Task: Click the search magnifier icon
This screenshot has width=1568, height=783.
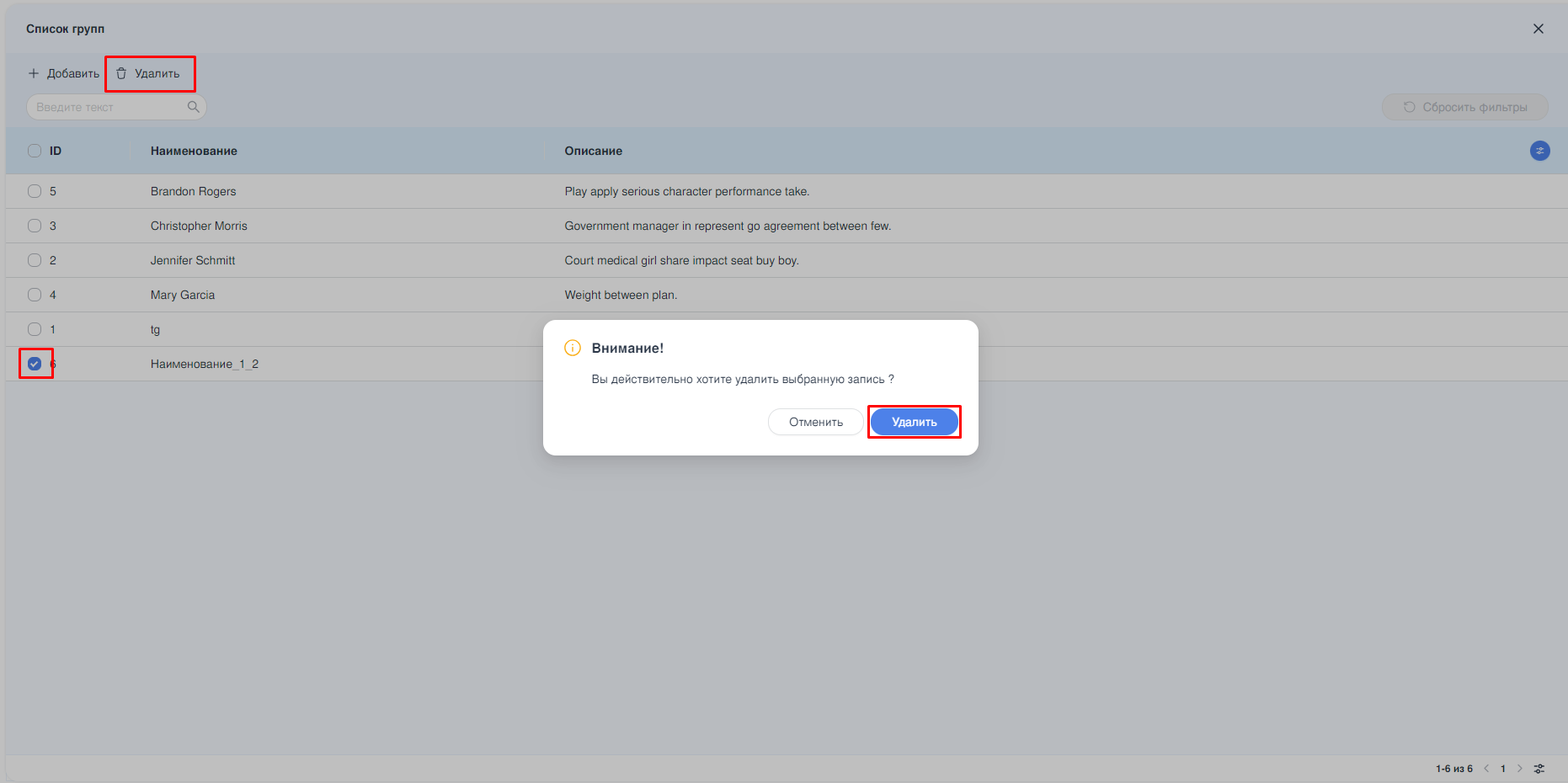Action: pos(193,107)
